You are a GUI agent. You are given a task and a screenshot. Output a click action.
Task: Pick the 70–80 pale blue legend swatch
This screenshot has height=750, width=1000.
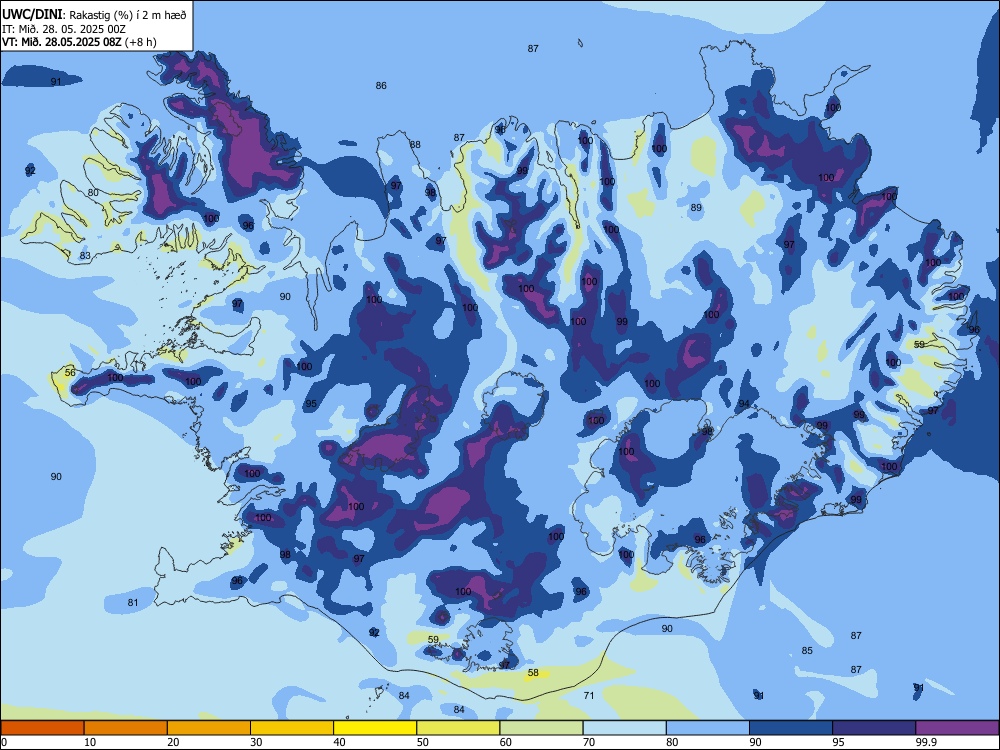(x=624, y=728)
